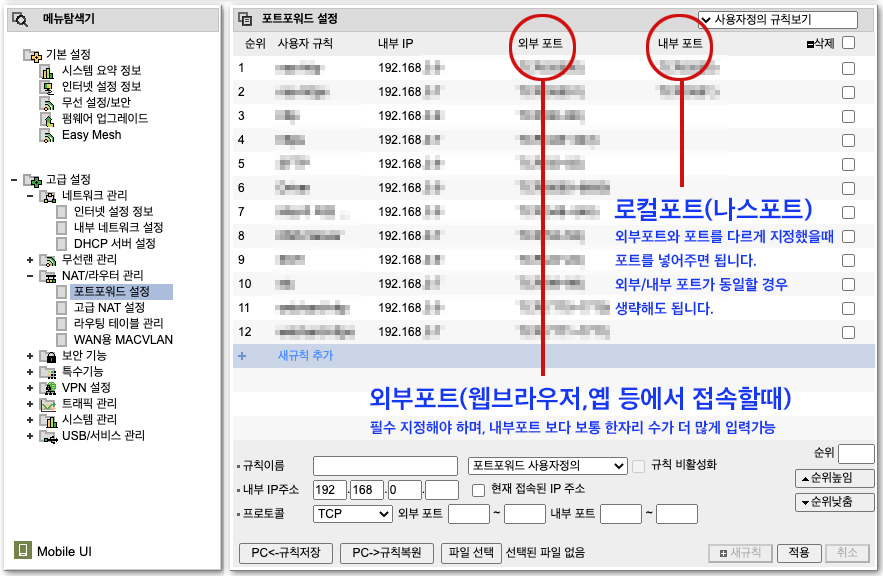This screenshot has height=576, width=883.
Task: Click the 순위높임 button
Action: click(835, 479)
